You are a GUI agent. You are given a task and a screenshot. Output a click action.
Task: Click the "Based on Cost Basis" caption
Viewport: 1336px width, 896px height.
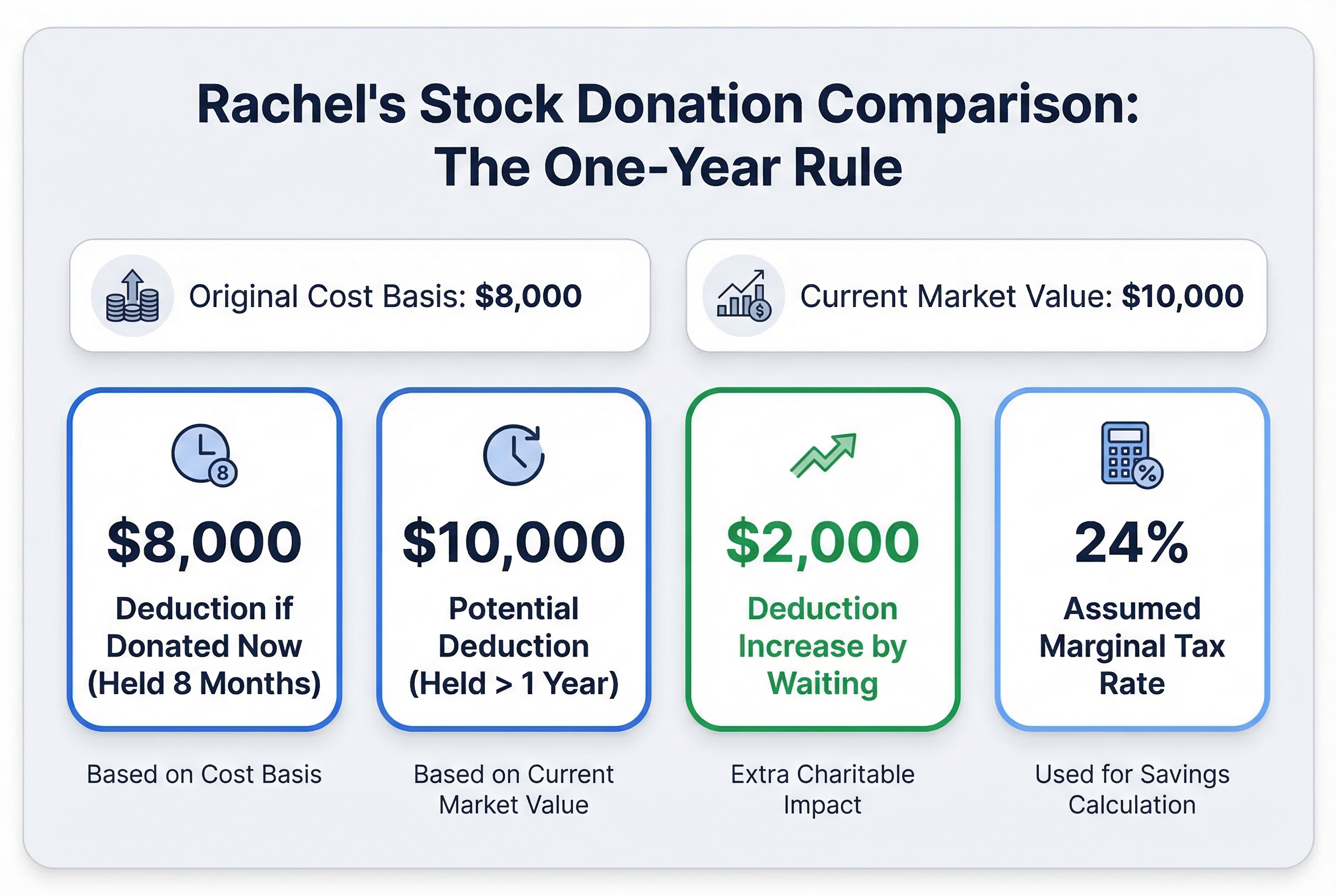tap(204, 774)
